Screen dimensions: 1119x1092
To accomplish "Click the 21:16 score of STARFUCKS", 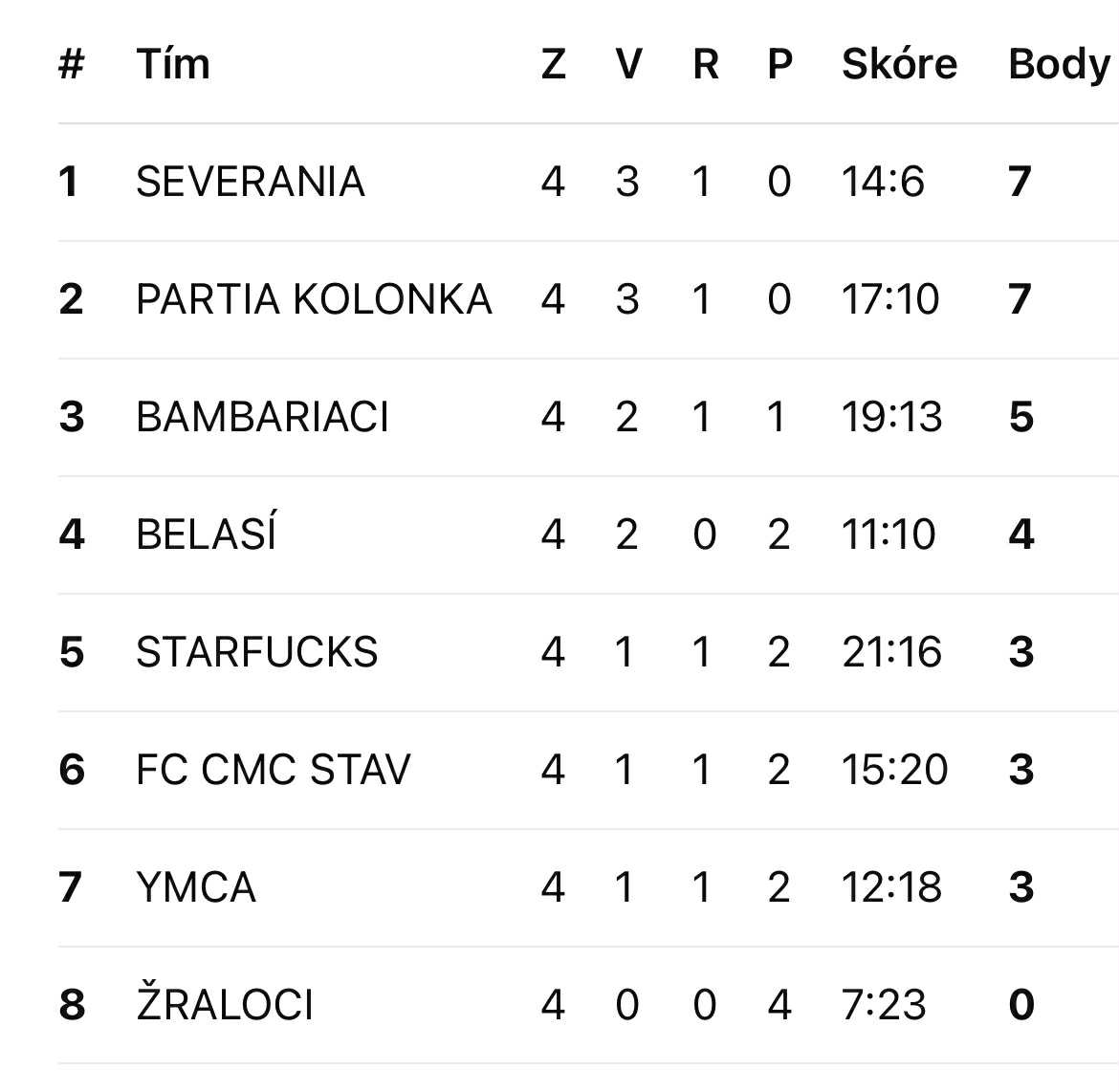I will [891, 652].
